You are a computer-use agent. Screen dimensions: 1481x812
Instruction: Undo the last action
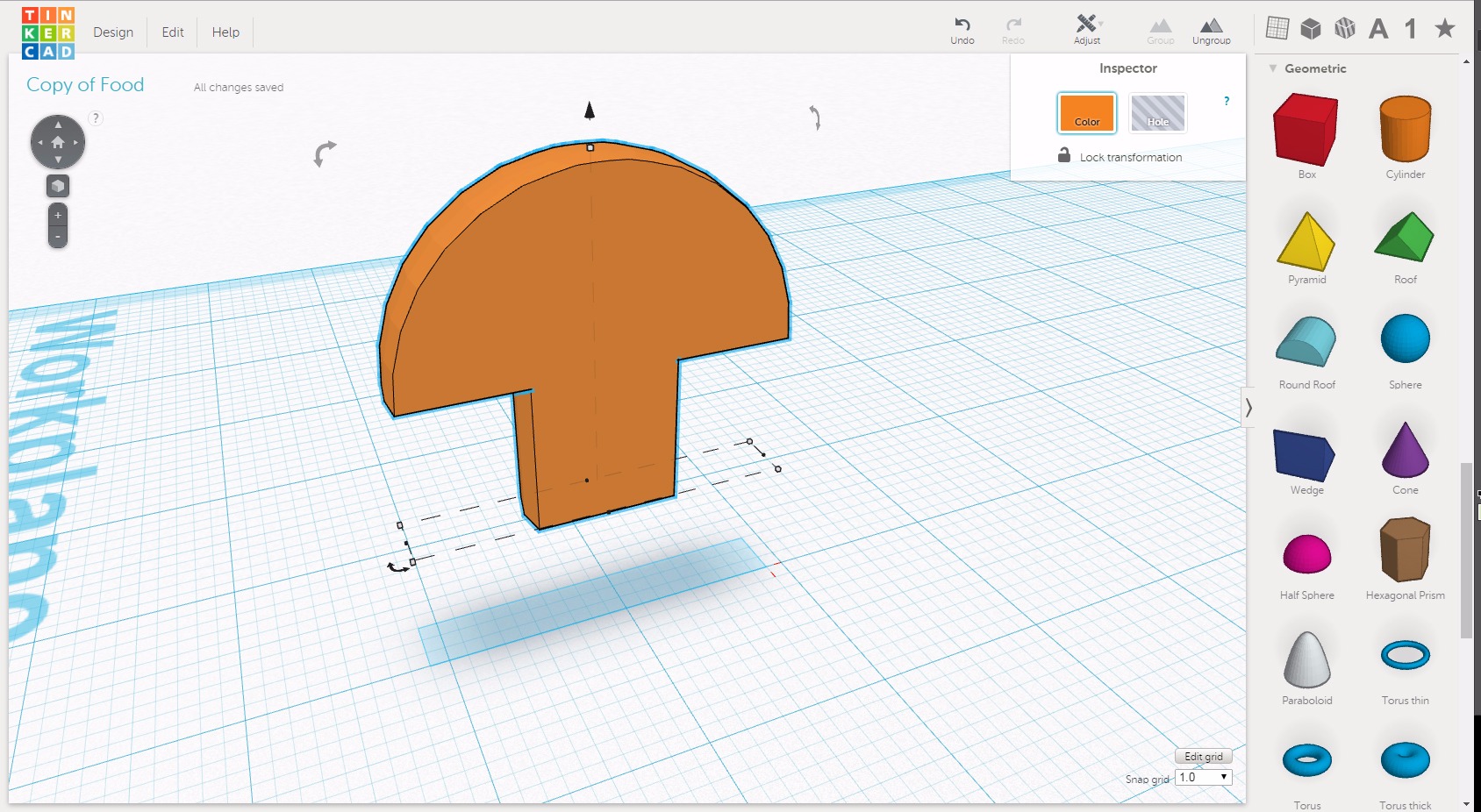962,31
